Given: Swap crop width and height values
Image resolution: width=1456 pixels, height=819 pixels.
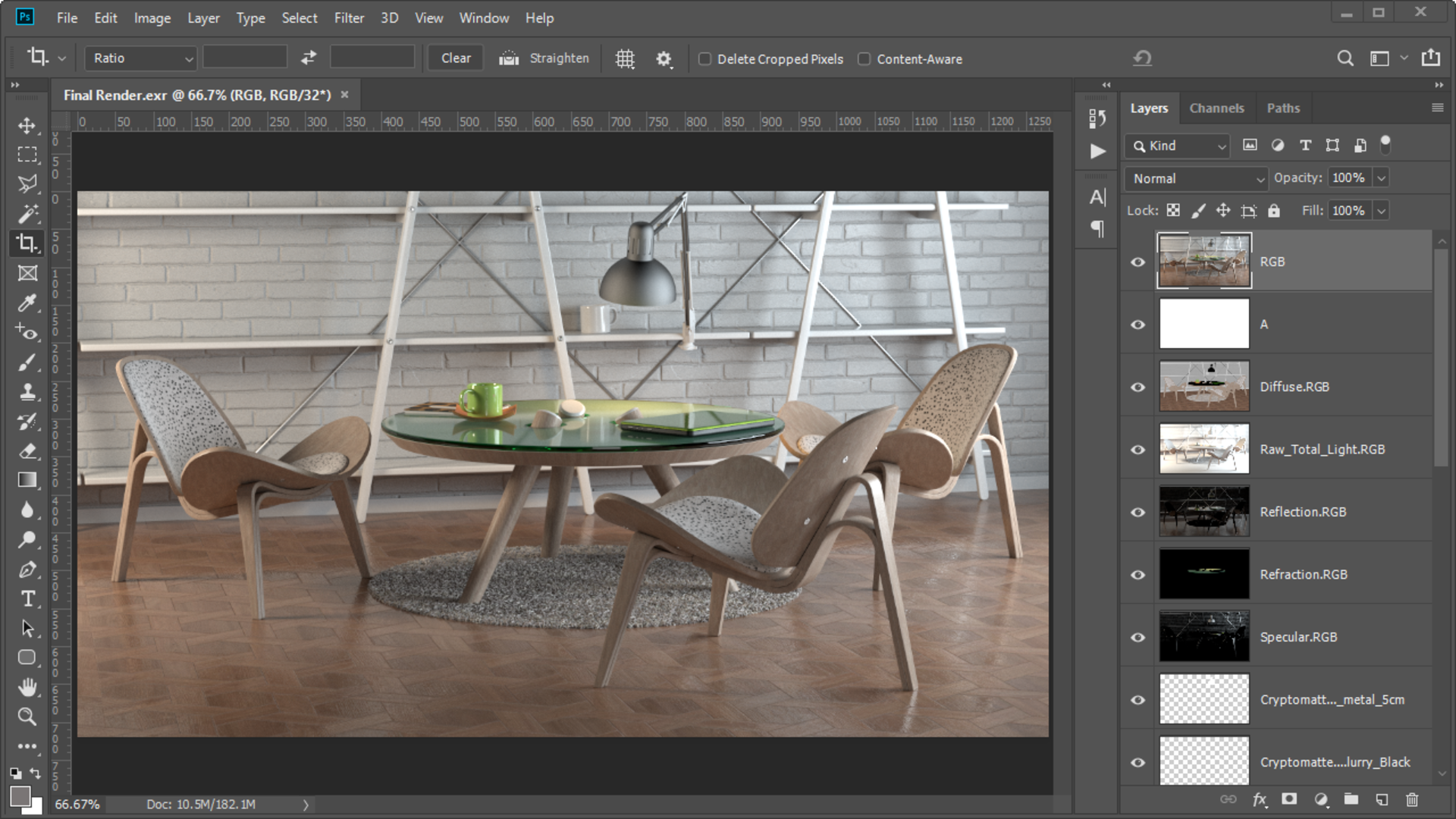Looking at the screenshot, I should (x=309, y=58).
